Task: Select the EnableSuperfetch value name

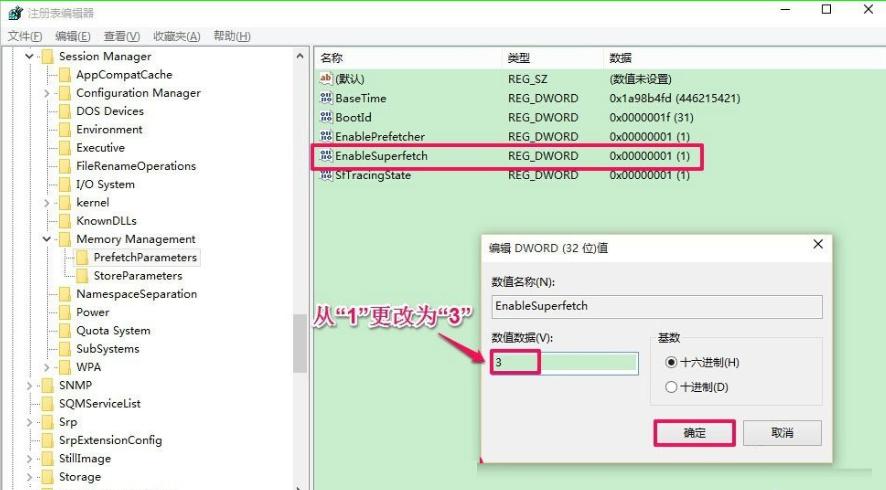Action: (x=381, y=156)
